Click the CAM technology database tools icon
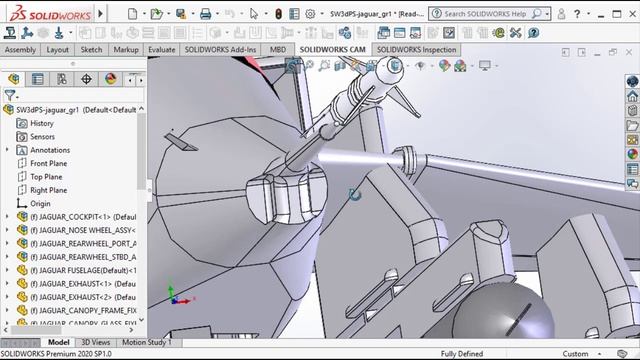 [516, 33]
